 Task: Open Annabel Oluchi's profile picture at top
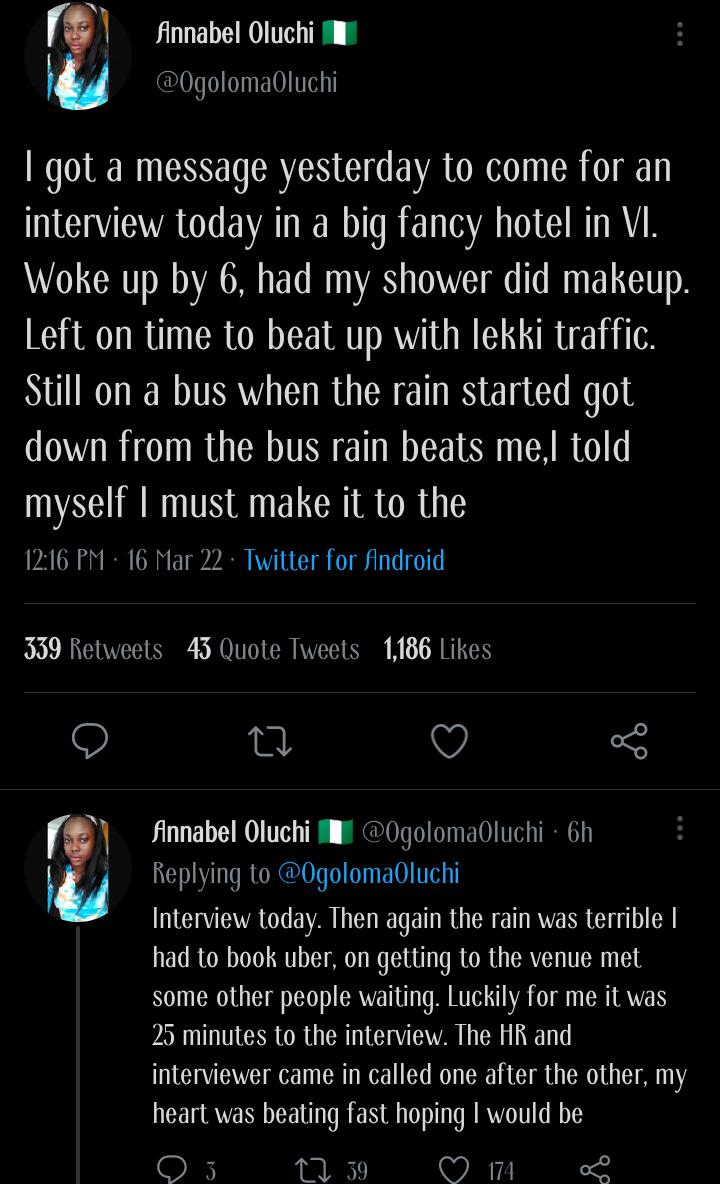point(78,56)
